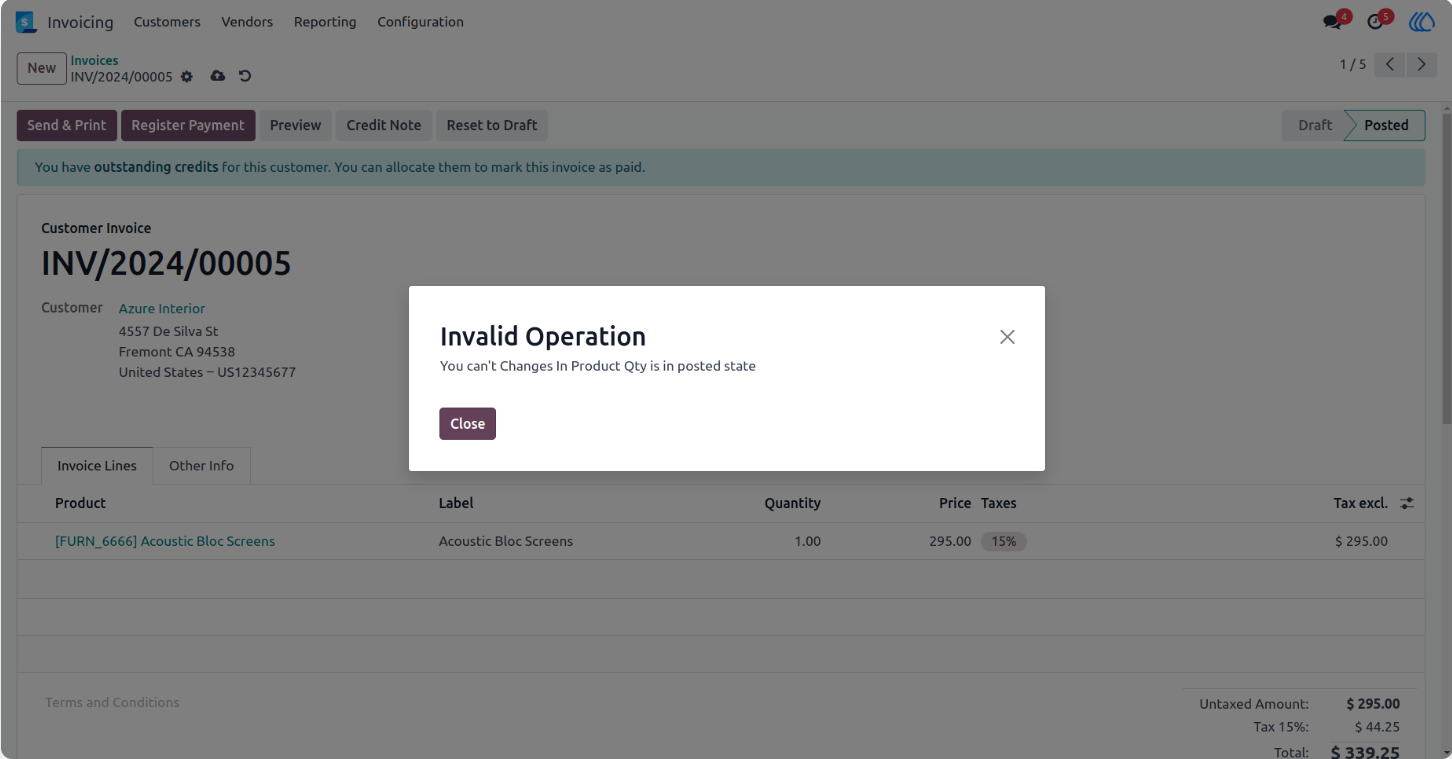Click the Close button in the dialog
Viewport: 1452px width, 759px height.
tap(467, 424)
